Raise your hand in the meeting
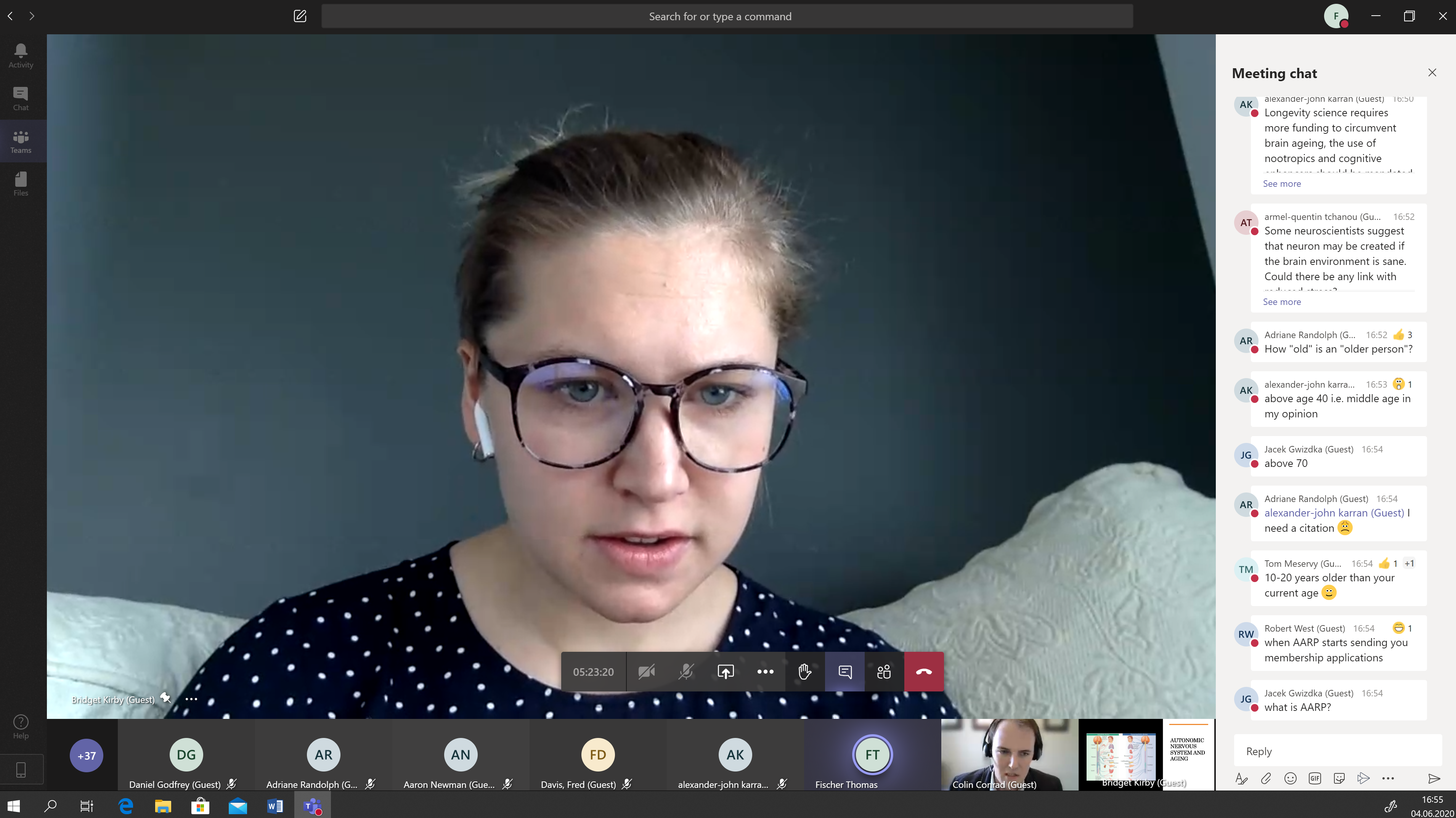The width and height of the screenshot is (1456, 818). tap(804, 672)
